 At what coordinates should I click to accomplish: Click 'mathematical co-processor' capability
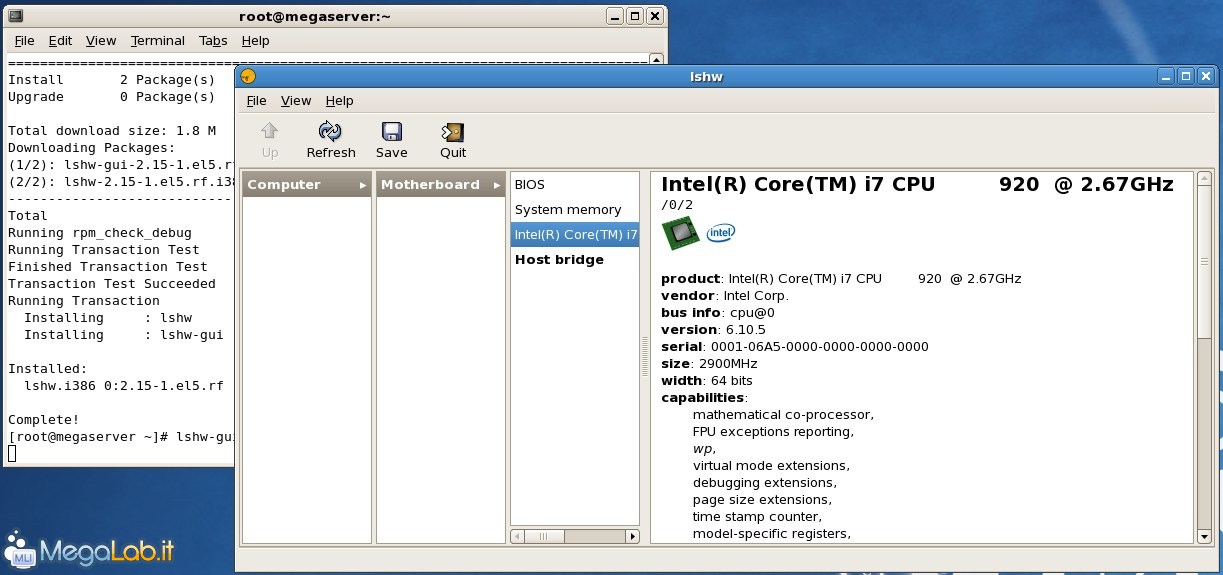(783, 415)
